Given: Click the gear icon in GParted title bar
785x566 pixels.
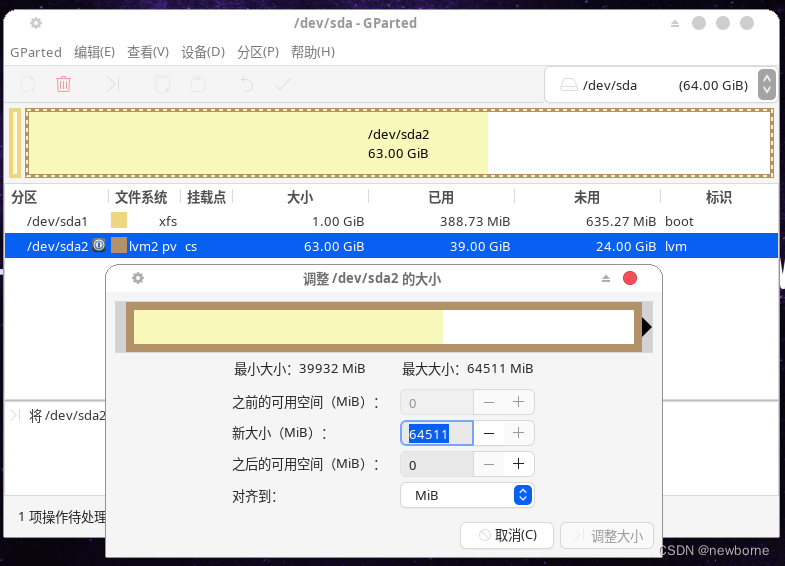Looking at the screenshot, I should point(36,23).
